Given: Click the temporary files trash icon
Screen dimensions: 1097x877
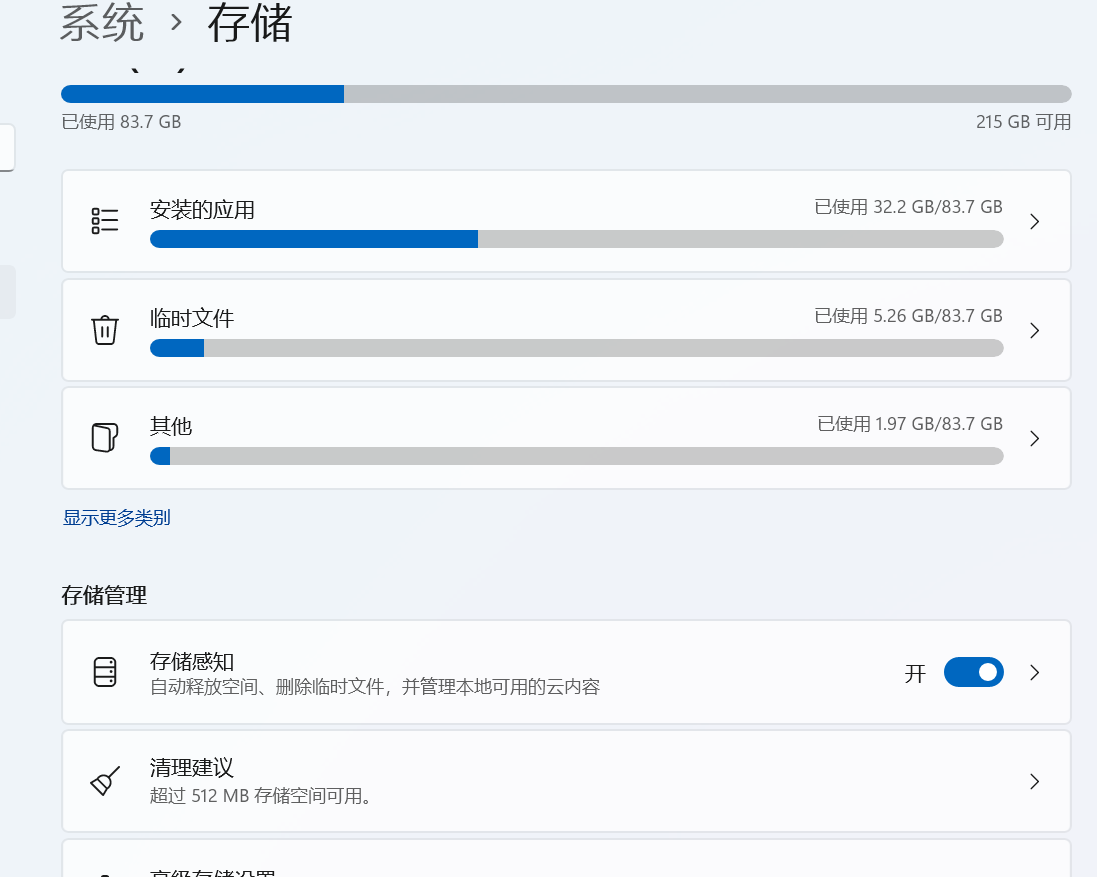Looking at the screenshot, I should pos(105,330).
